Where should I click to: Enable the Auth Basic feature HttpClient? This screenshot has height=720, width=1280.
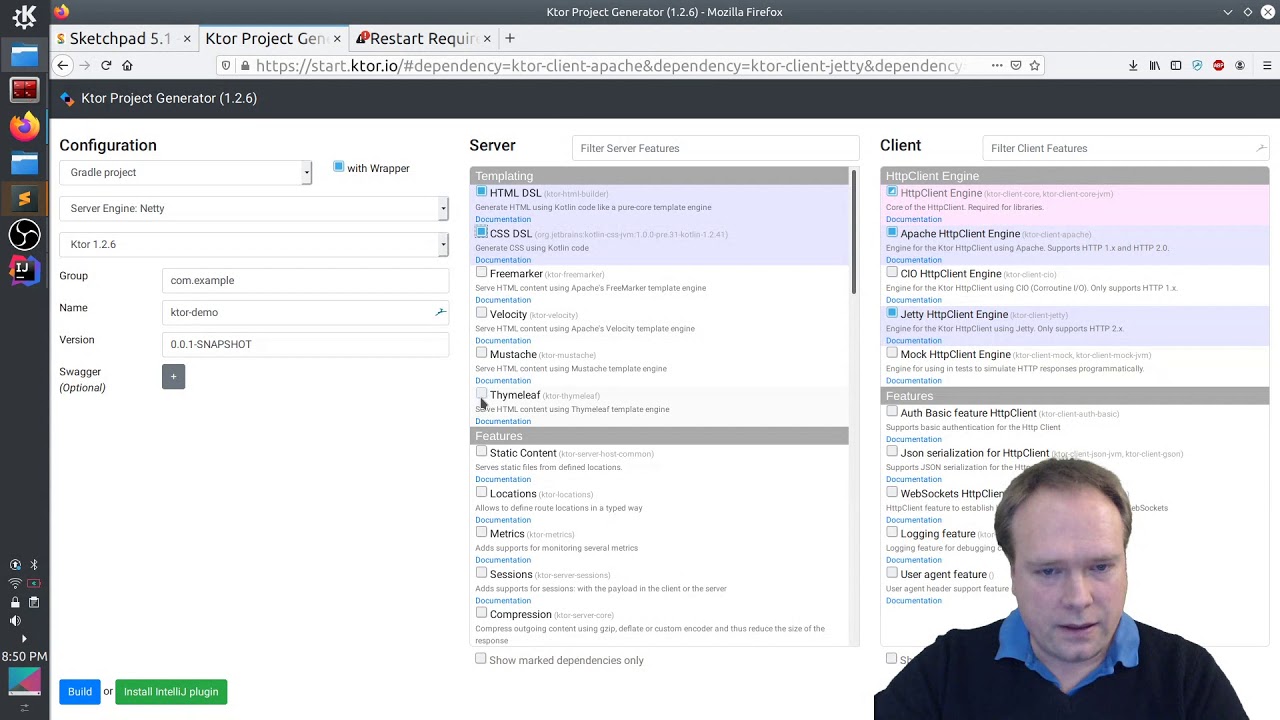click(892, 412)
